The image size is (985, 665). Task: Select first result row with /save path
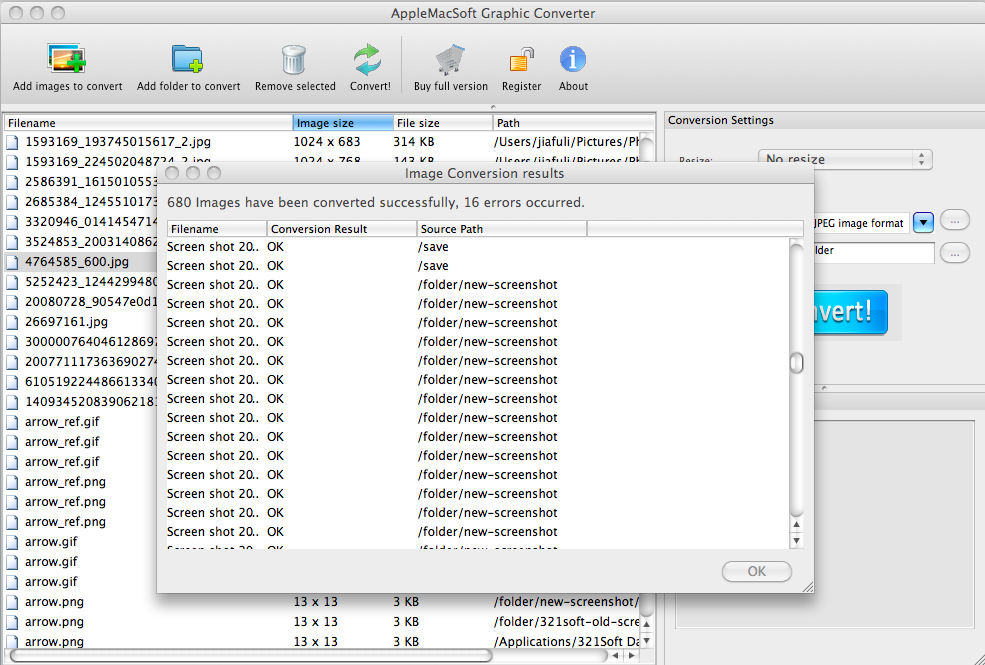click(x=477, y=247)
